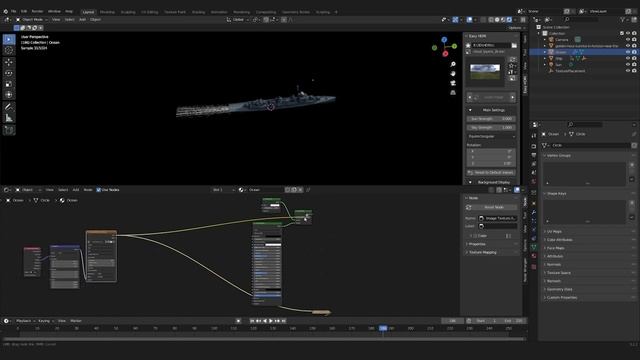Screen dimensions: 640x360
Task: Click Reset to Default Values button
Action: click(491, 173)
